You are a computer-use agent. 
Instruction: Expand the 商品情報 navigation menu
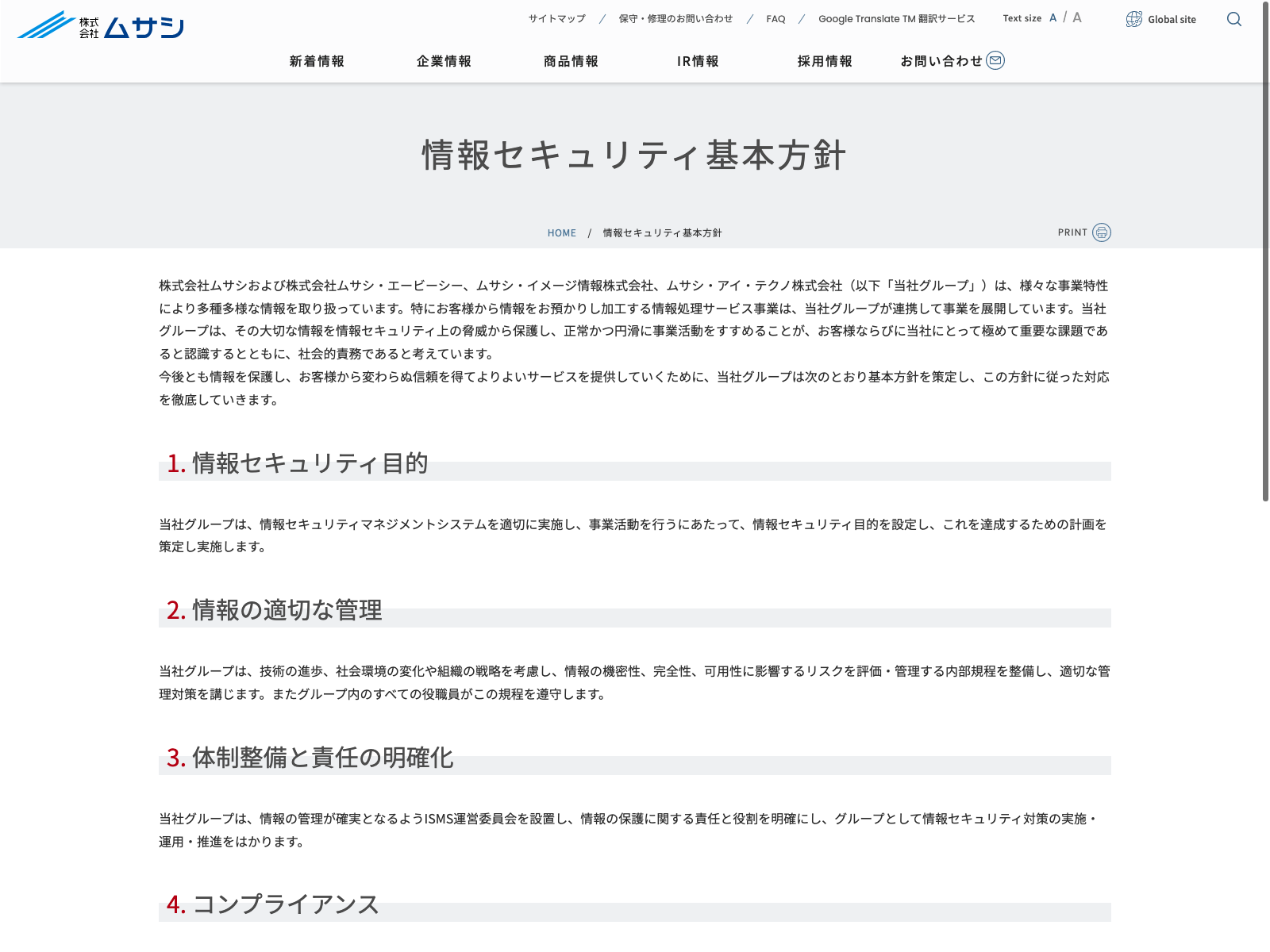click(571, 61)
